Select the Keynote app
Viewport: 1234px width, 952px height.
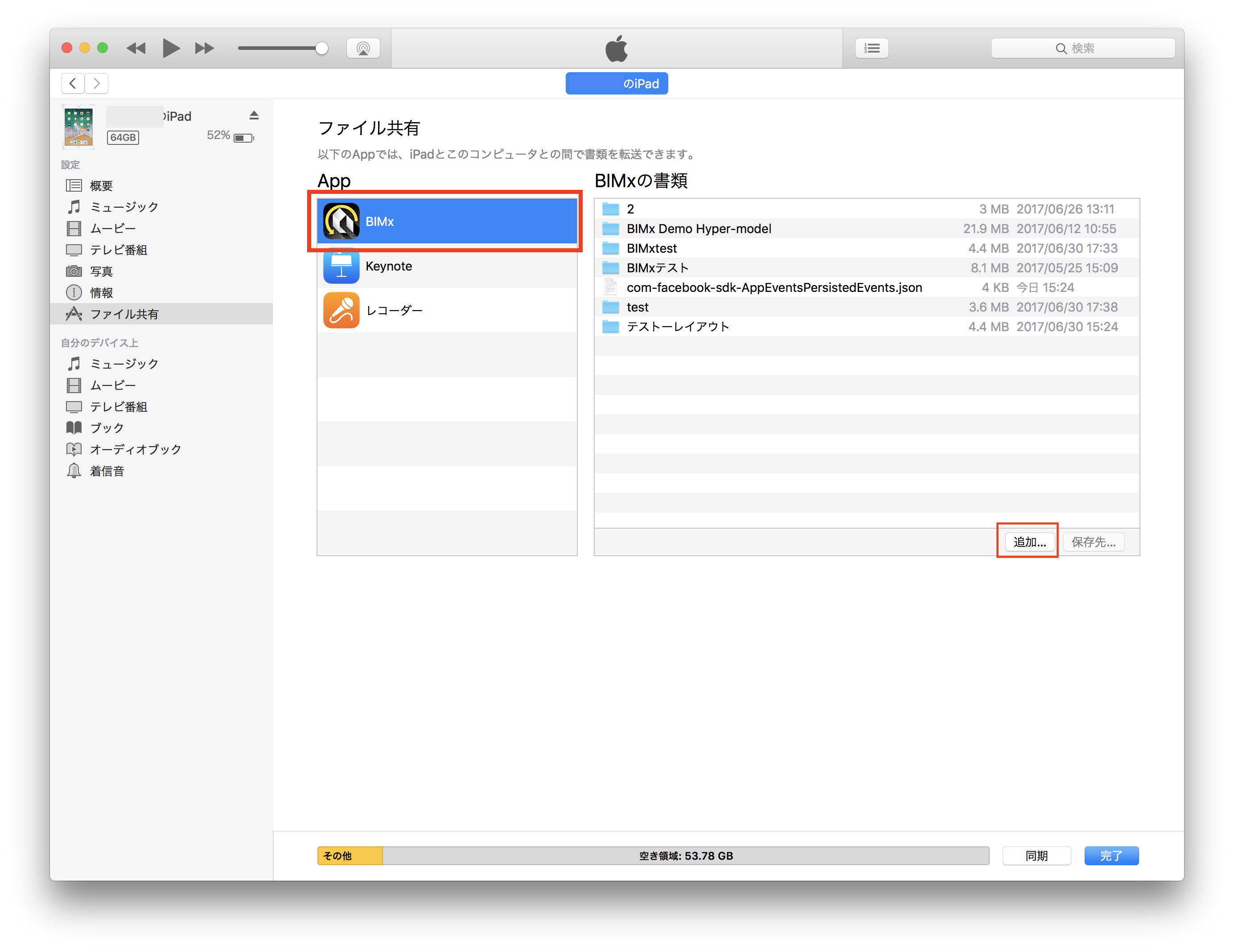pos(447,266)
